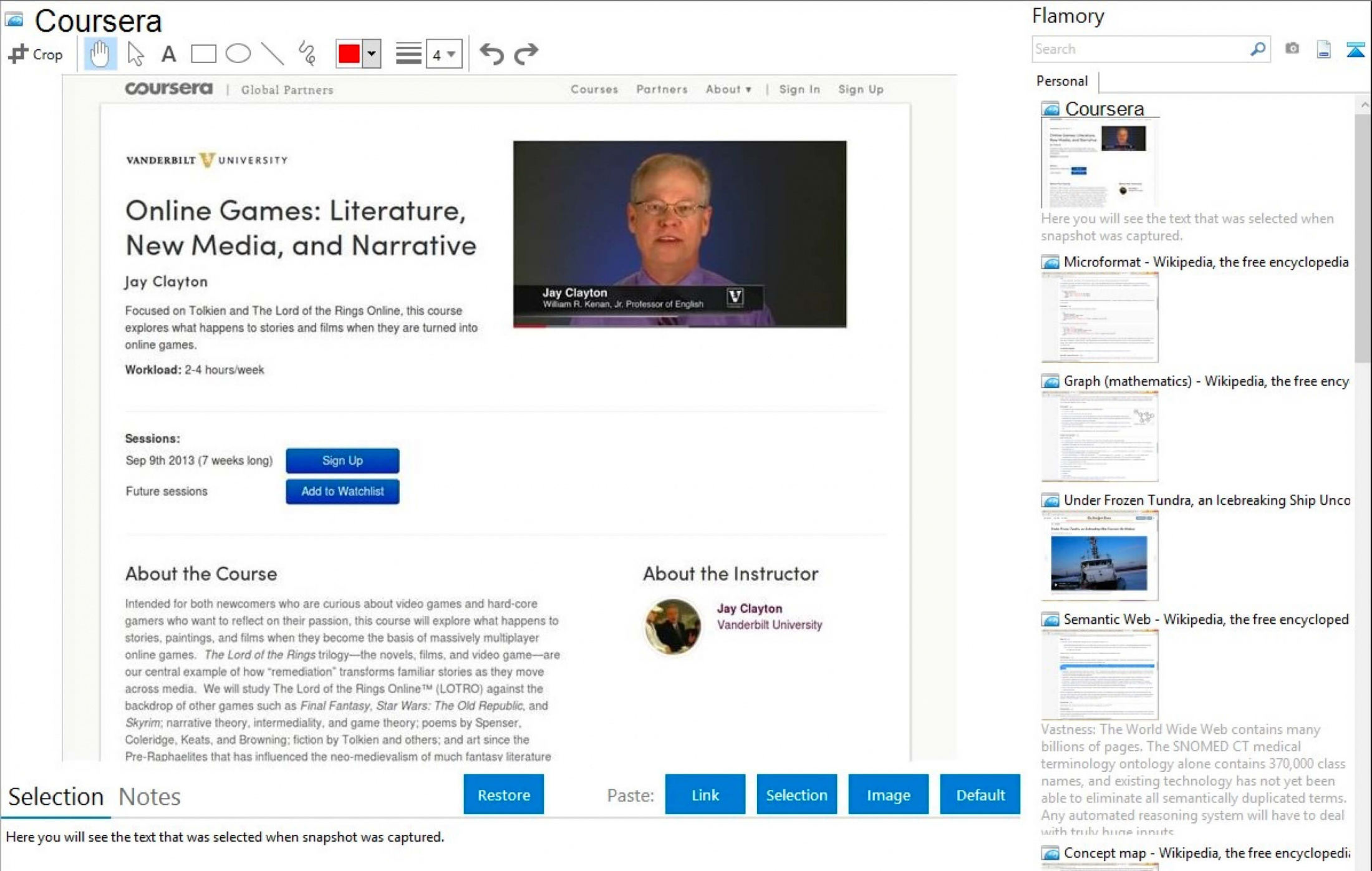This screenshot has height=871, width=1372.
Task: Click the Add to Watchlist button
Action: 342,491
